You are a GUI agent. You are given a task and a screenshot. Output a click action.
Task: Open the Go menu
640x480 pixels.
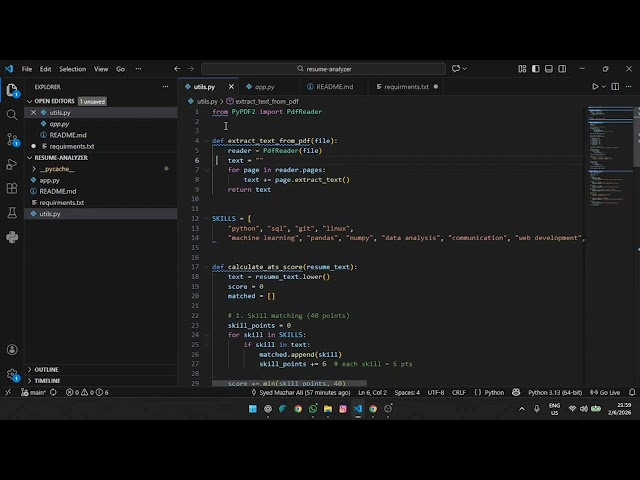[x=120, y=69]
